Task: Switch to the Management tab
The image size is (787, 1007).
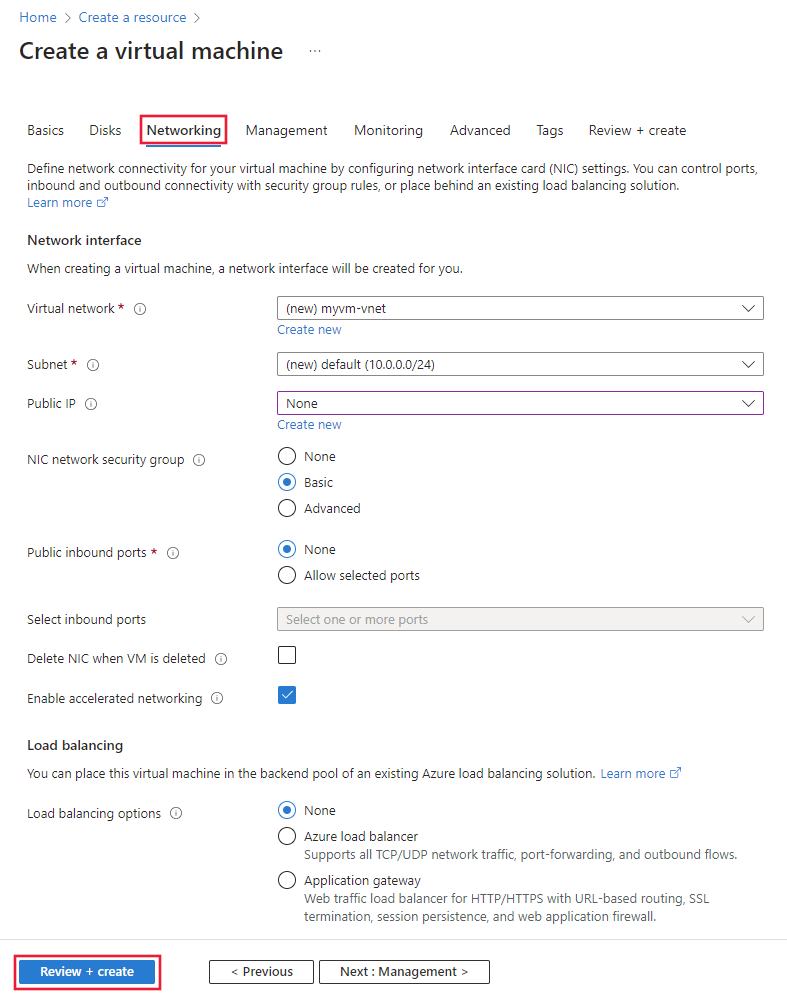Action: click(286, 130)
